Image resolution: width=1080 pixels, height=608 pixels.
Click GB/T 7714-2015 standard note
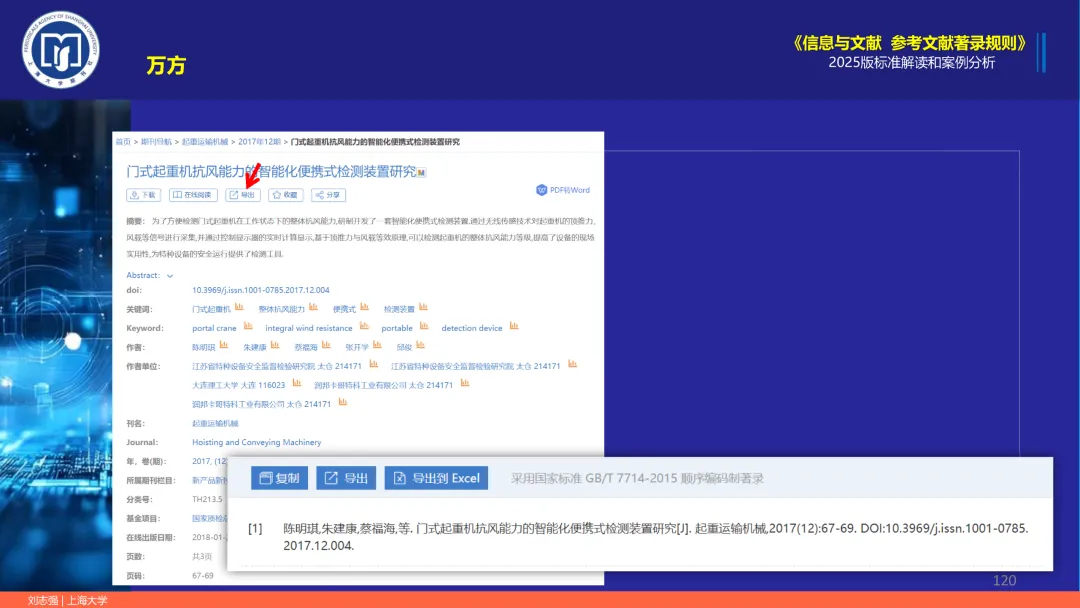(x=637, y=478)
